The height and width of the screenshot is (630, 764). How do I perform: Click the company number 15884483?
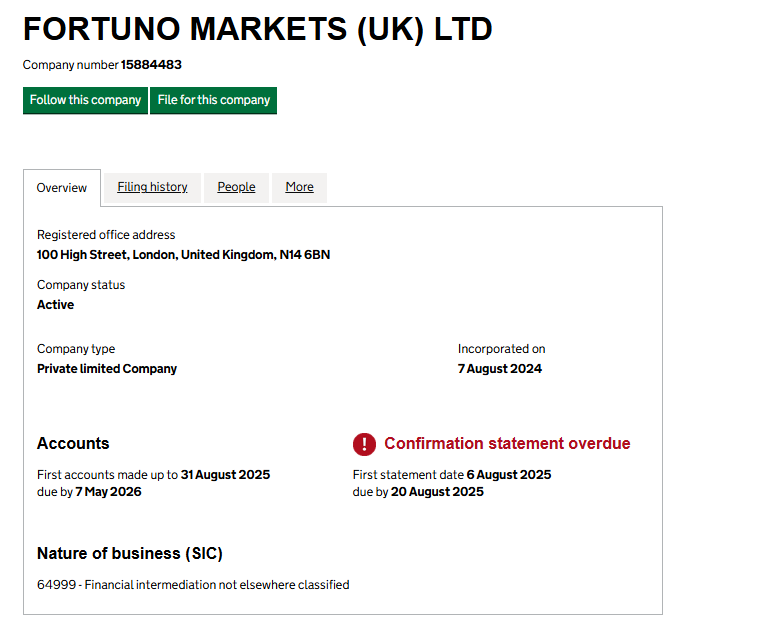(x=151, y=65)
